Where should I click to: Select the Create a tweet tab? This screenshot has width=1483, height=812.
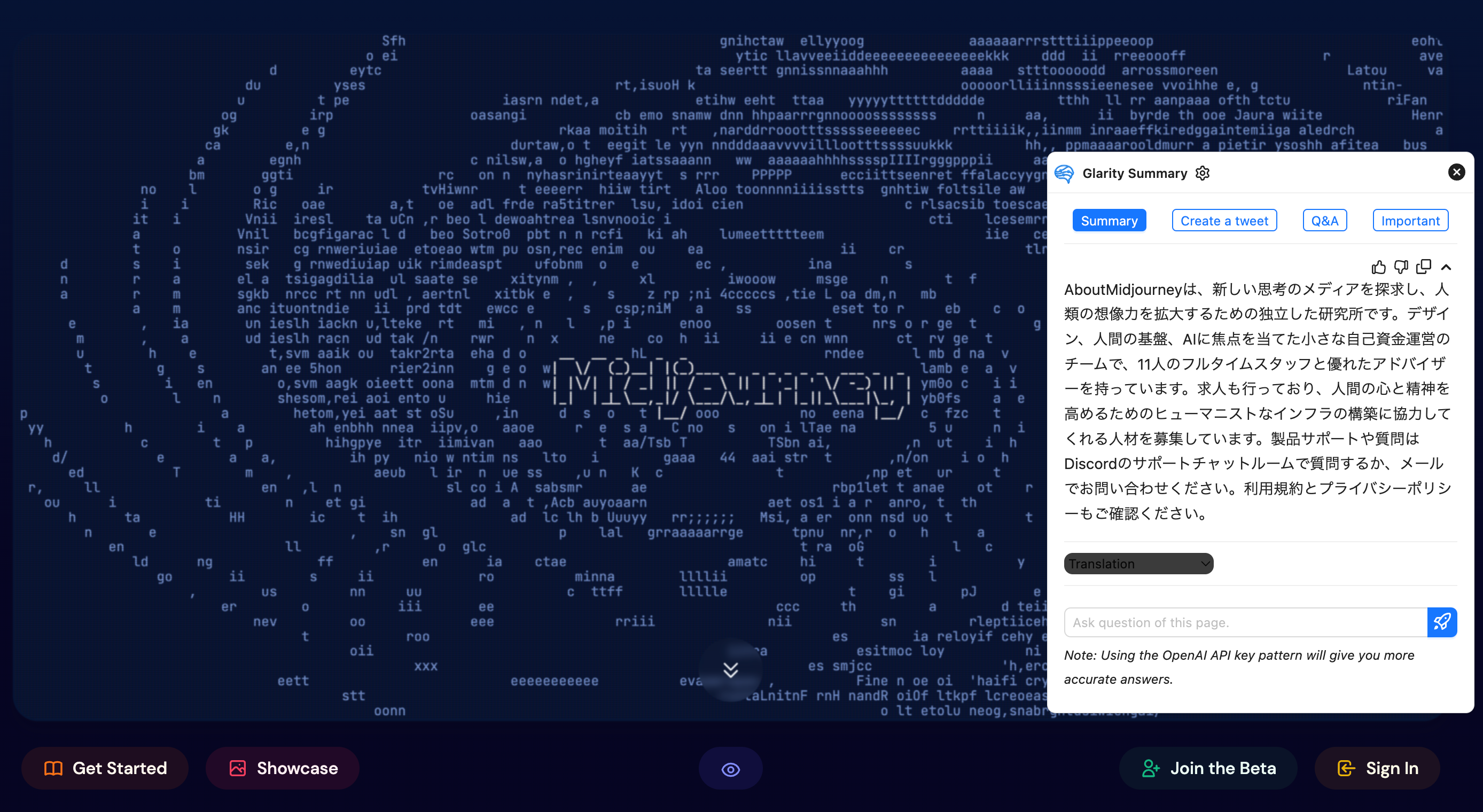(1224, 221)
